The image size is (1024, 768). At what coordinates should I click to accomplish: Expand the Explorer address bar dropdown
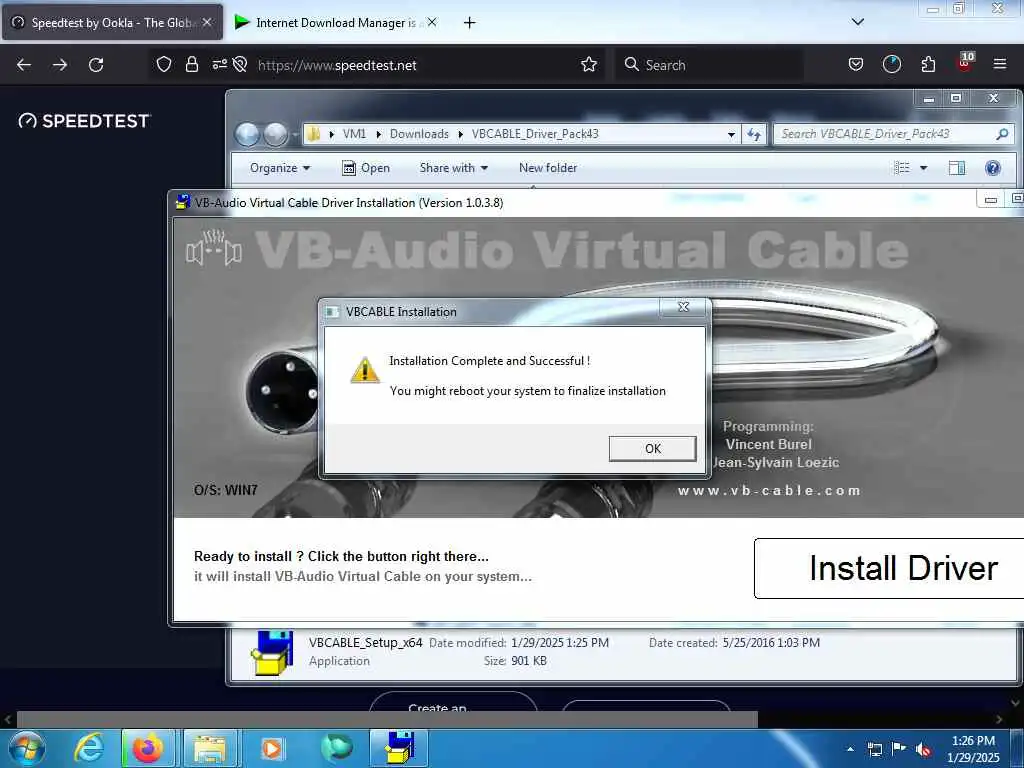pyautogui.click(x=731, y=135)
